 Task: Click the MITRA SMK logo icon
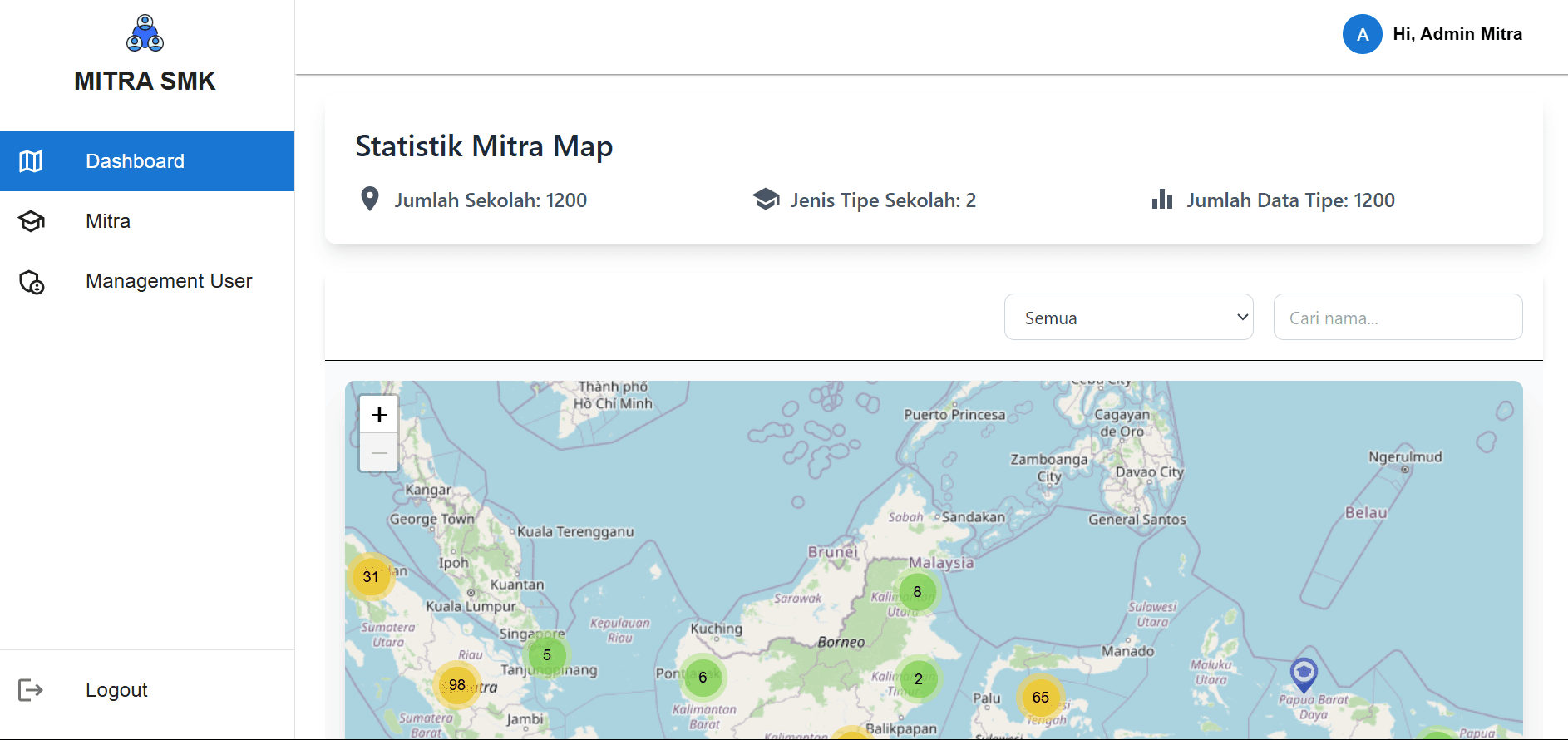coord(145,32)
